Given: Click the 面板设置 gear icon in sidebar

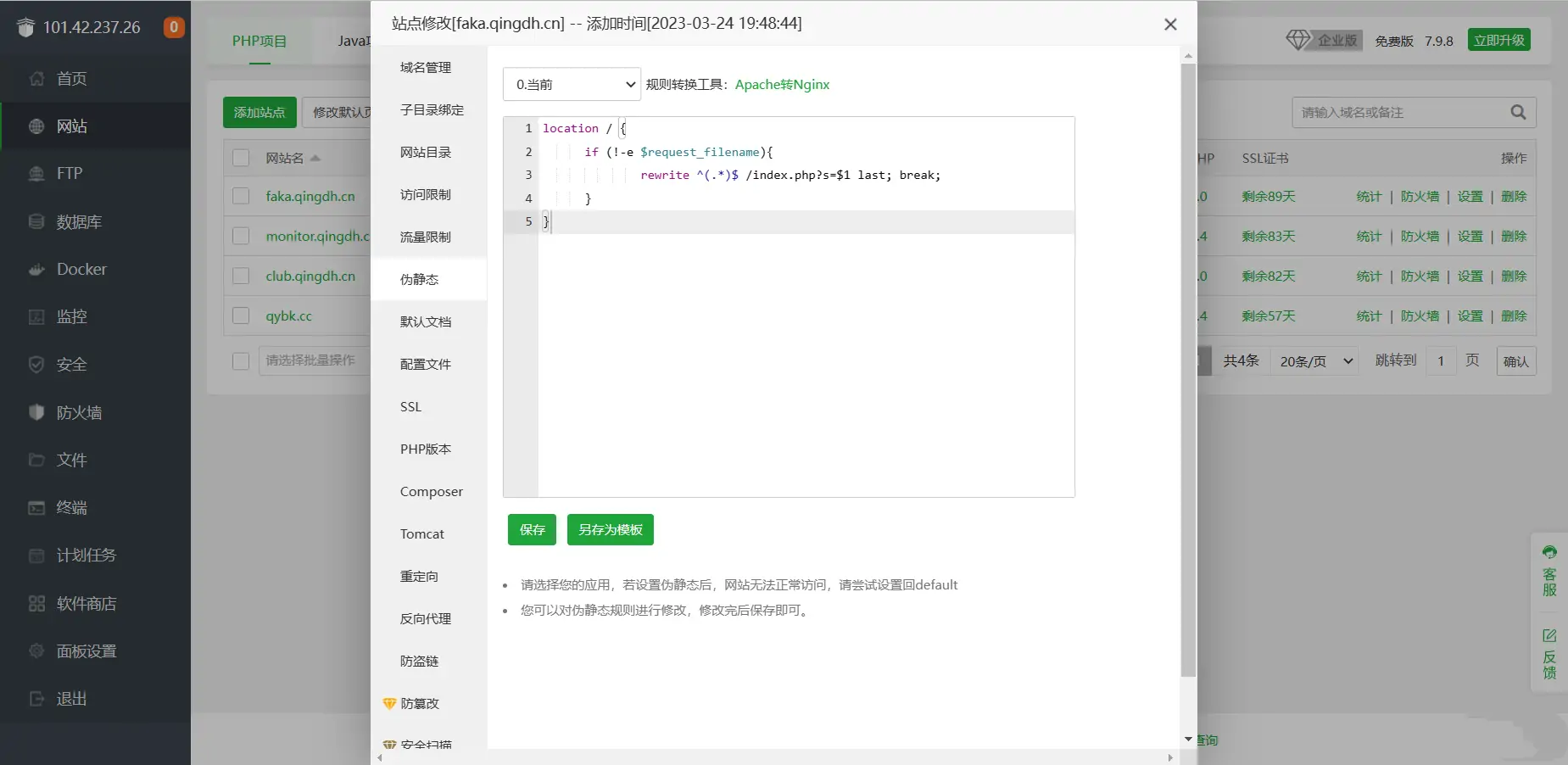Looking at the screenshot, I should coord(36,651).
